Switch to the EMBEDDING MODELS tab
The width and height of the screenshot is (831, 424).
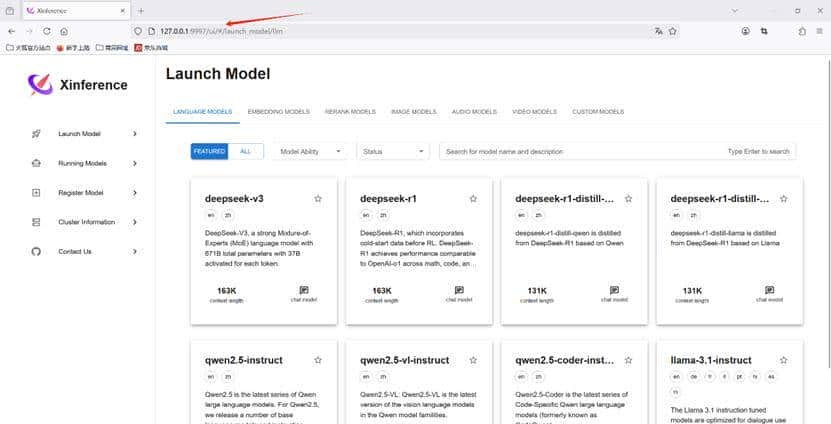(x=278, y=112)
